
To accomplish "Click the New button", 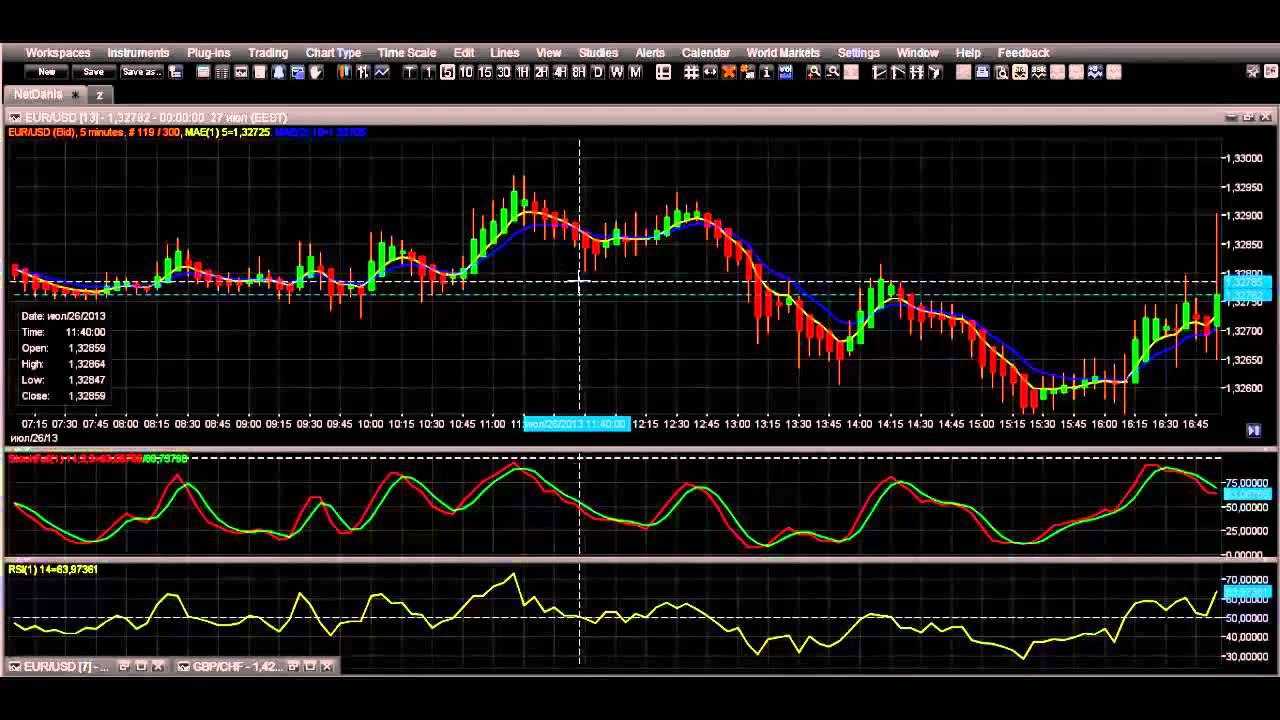I will click(47, 72).
